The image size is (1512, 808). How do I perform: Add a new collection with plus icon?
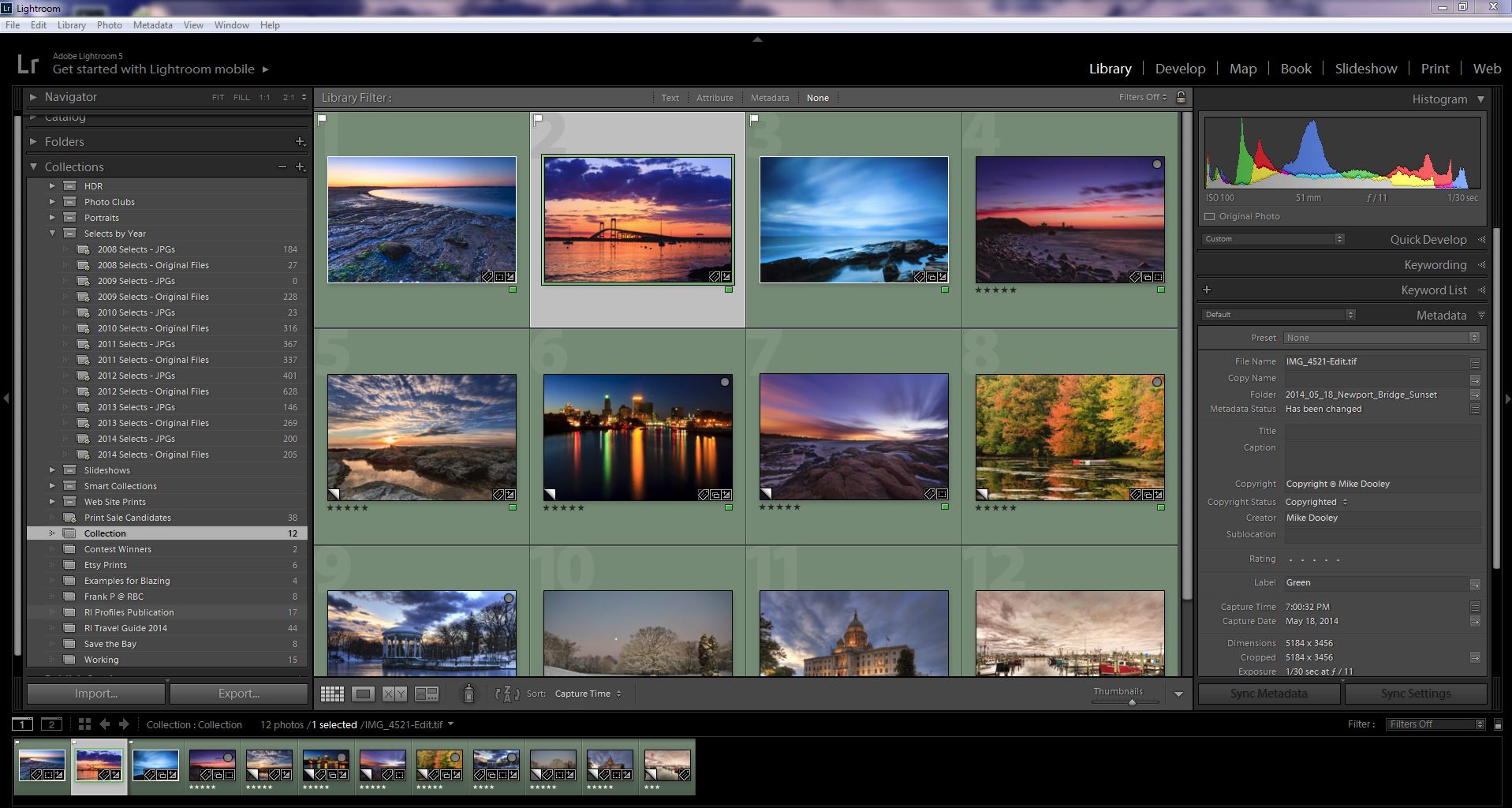(x=300, y=166)
